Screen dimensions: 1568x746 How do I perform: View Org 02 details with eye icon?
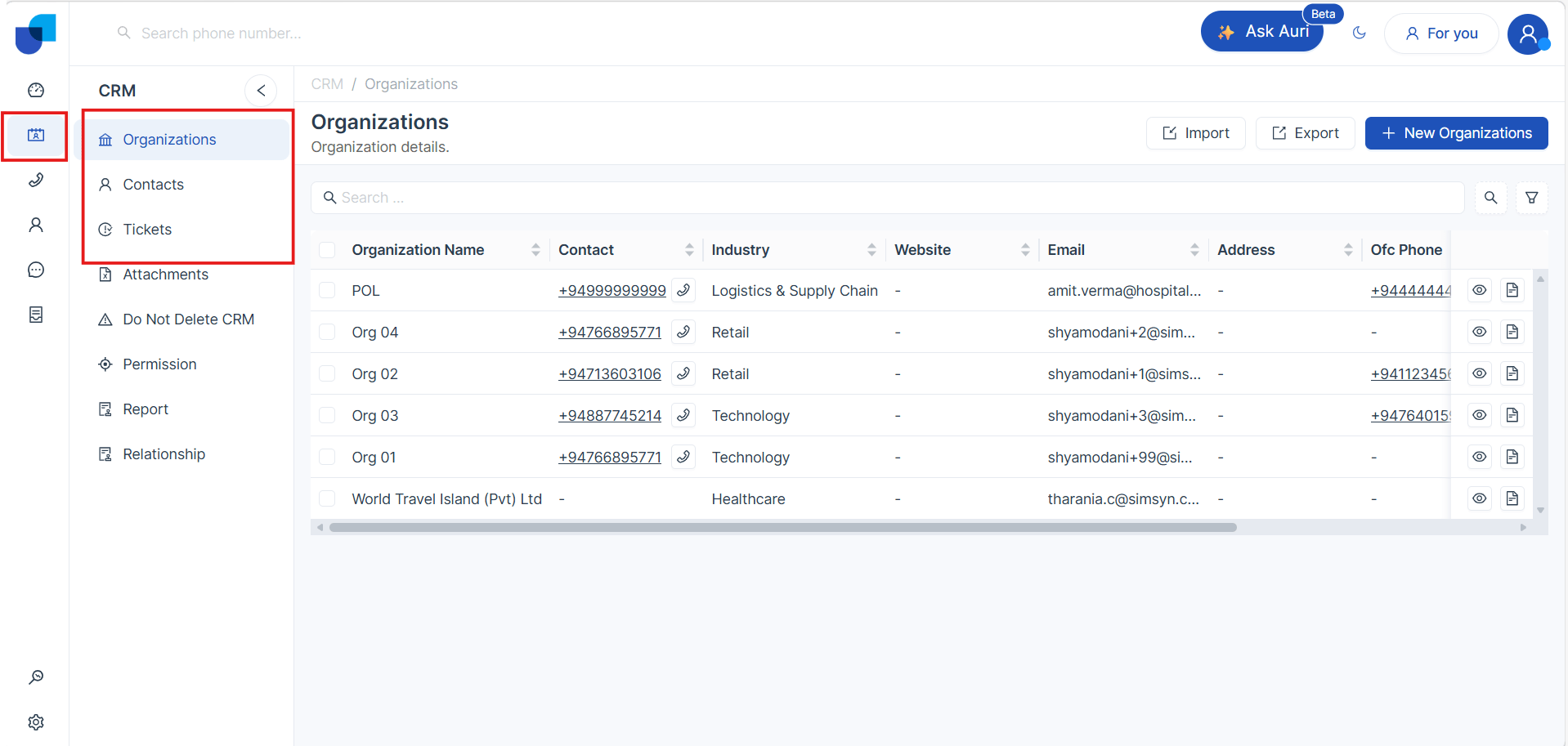click(x=1479, y=373)
